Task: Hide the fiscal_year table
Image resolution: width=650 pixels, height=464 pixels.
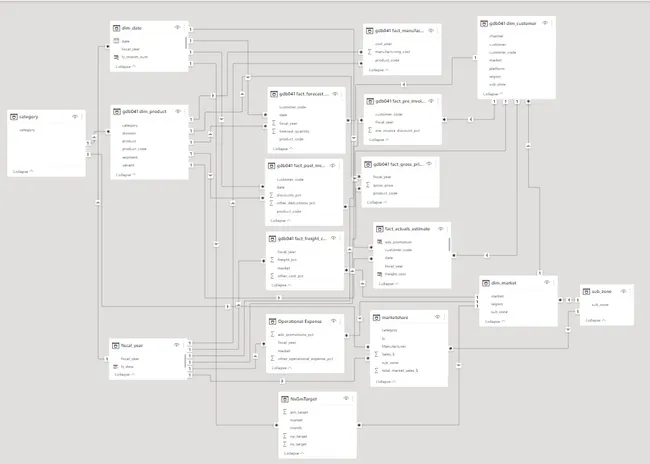Action: (x=177, y=345)
